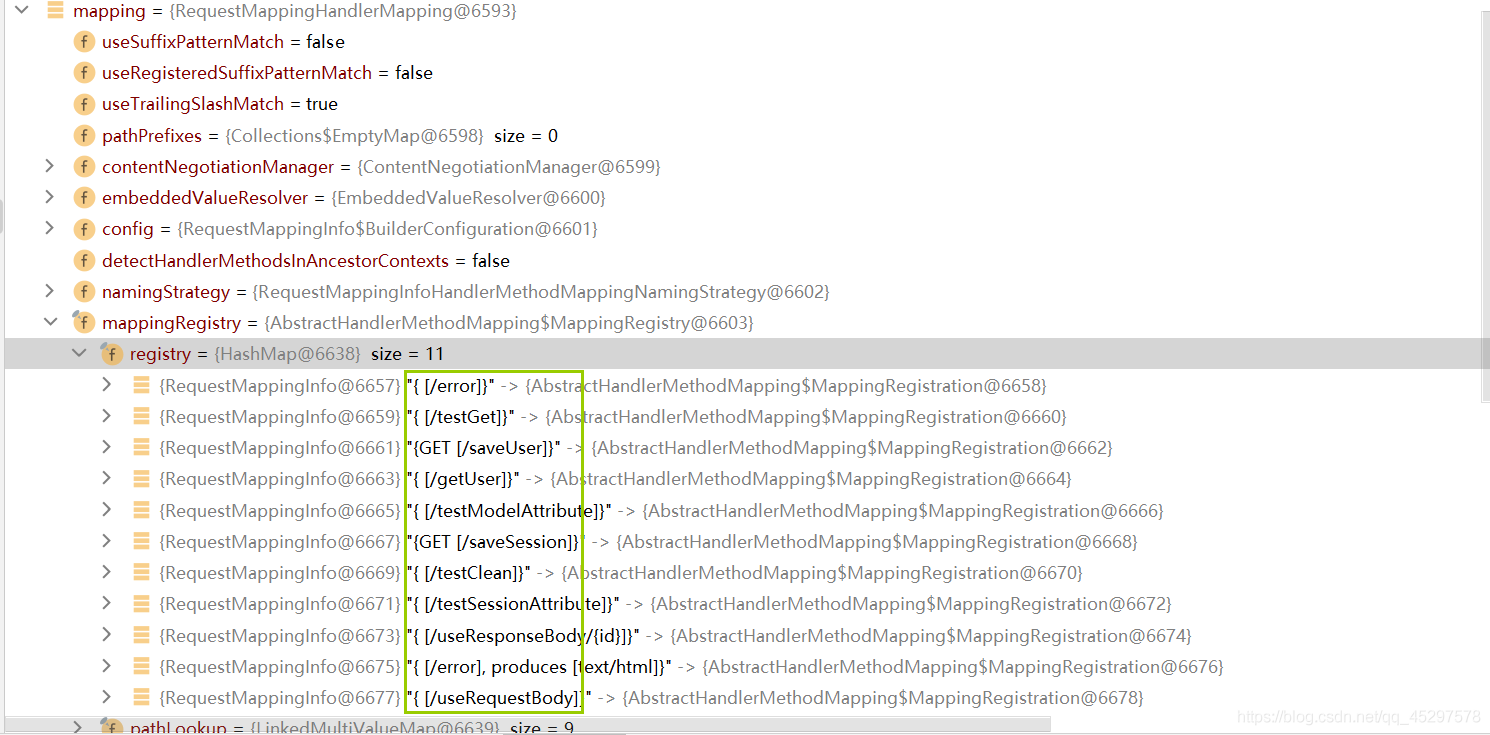Click entry icon of RequestMappingInfo@6665
Image resolution: width=1490 pixels, height=735 pixels.
point(141,510)
